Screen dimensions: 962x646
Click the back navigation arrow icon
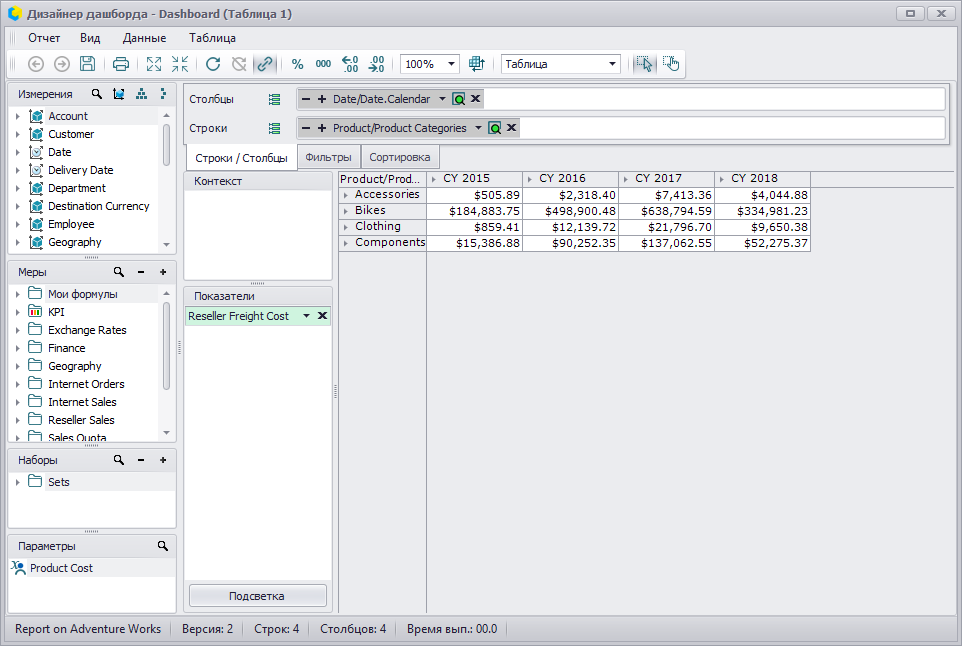(36, 64)
